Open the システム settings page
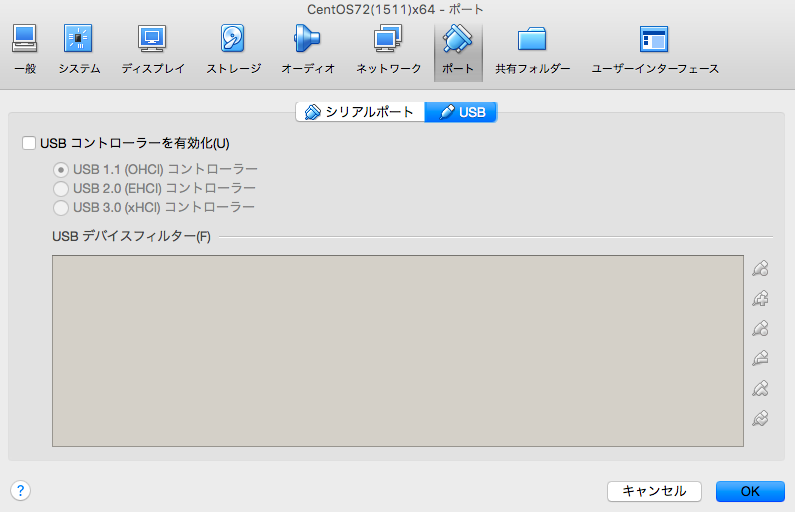The width and height of the screenshot is (795, 512). click(79, 50)
